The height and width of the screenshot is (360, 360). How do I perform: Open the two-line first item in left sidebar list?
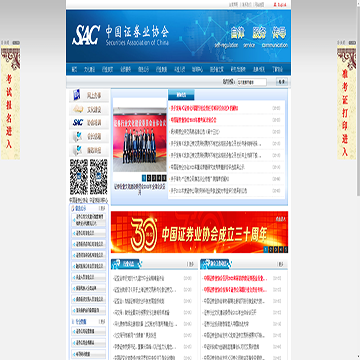coord(89,220)
